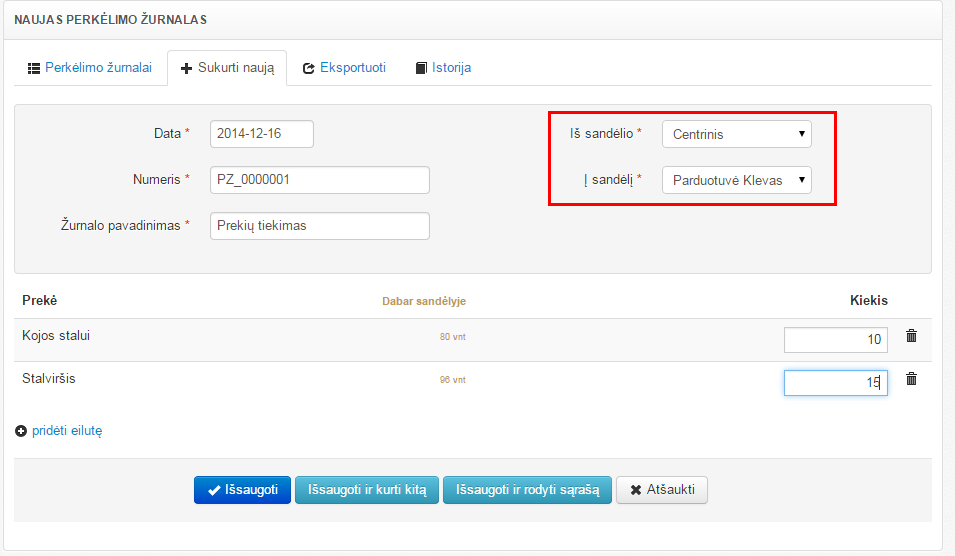The width and height of the screenshot is (955, 556).
Task: Click into the Numeris input field
Action: tap(320, 180)
